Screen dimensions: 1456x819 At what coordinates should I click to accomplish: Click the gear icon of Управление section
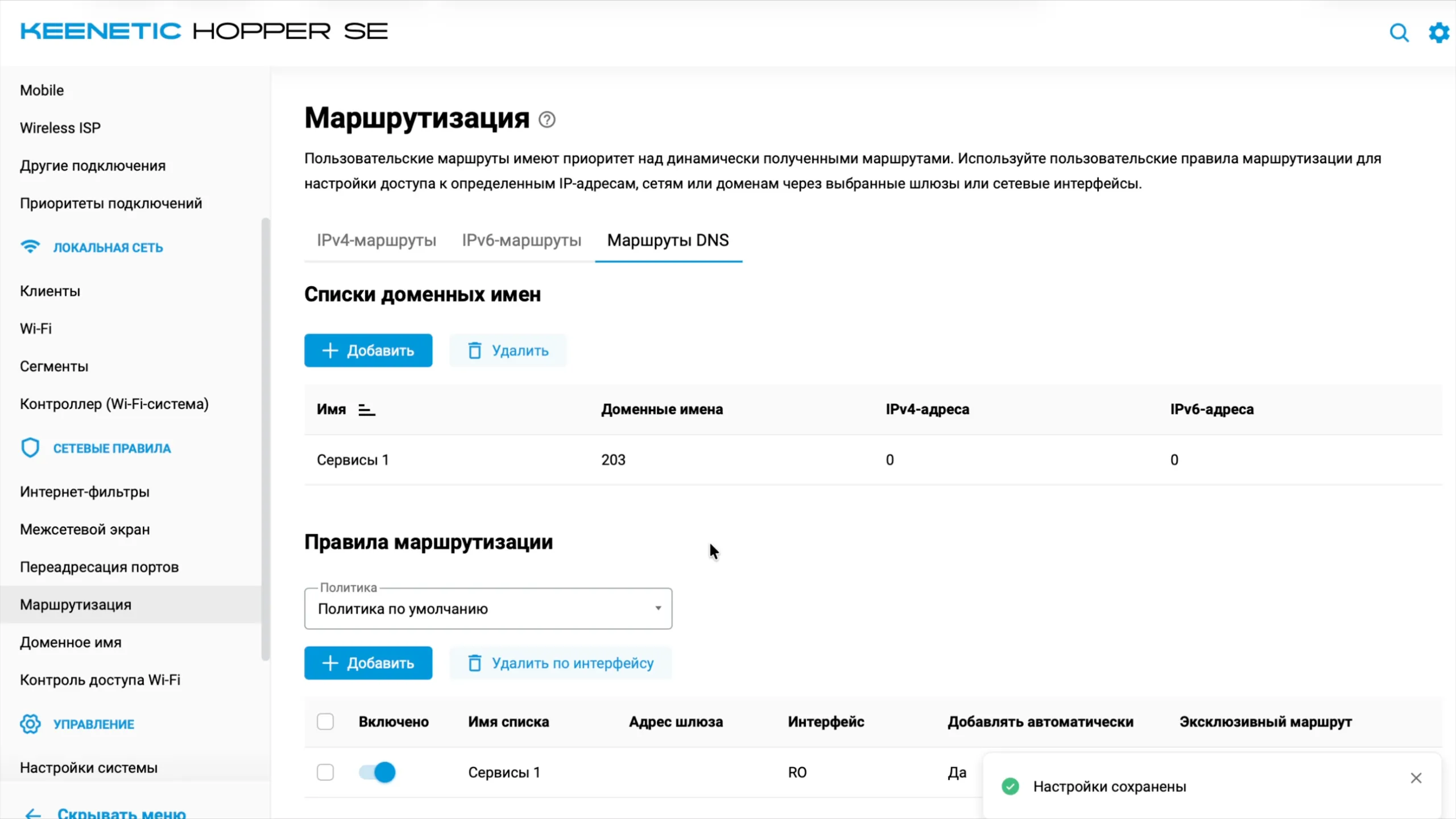point(30,723)
